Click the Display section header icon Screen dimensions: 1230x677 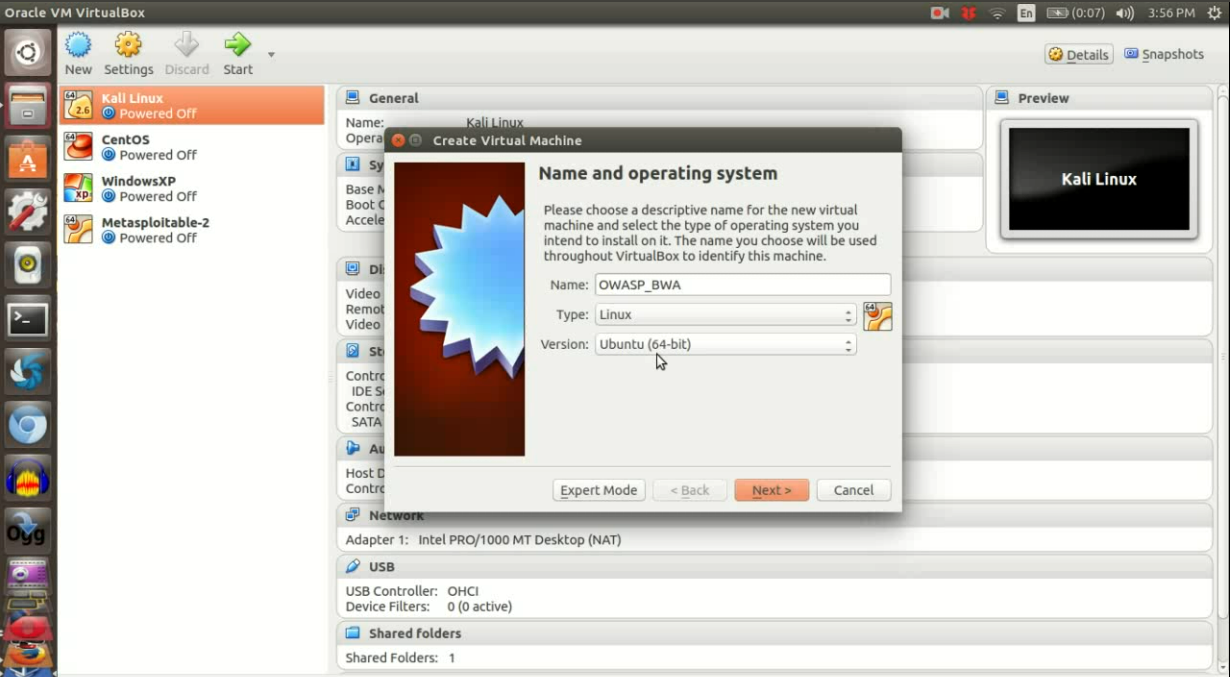pyautogui.click(x=353, y=269)
